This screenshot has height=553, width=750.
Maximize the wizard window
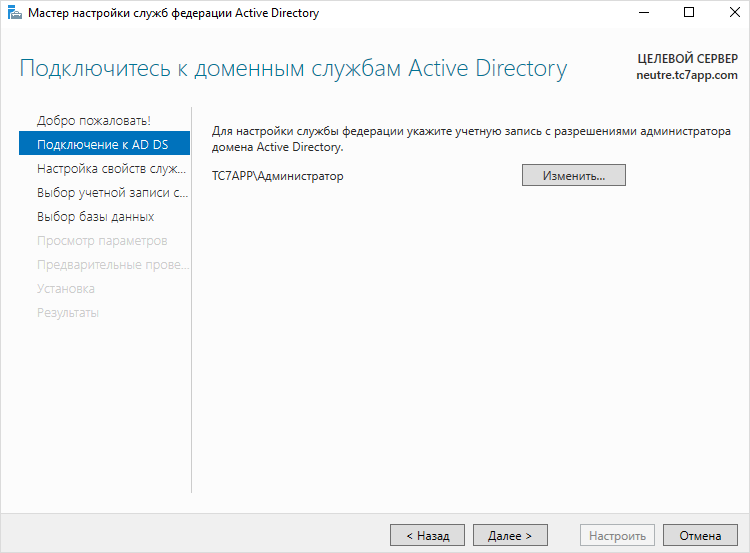tap(689, 12)
